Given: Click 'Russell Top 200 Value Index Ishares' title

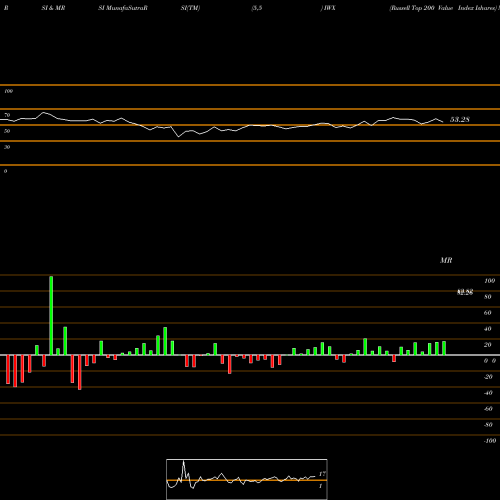Looking at the screenshot, I should 444,8.
